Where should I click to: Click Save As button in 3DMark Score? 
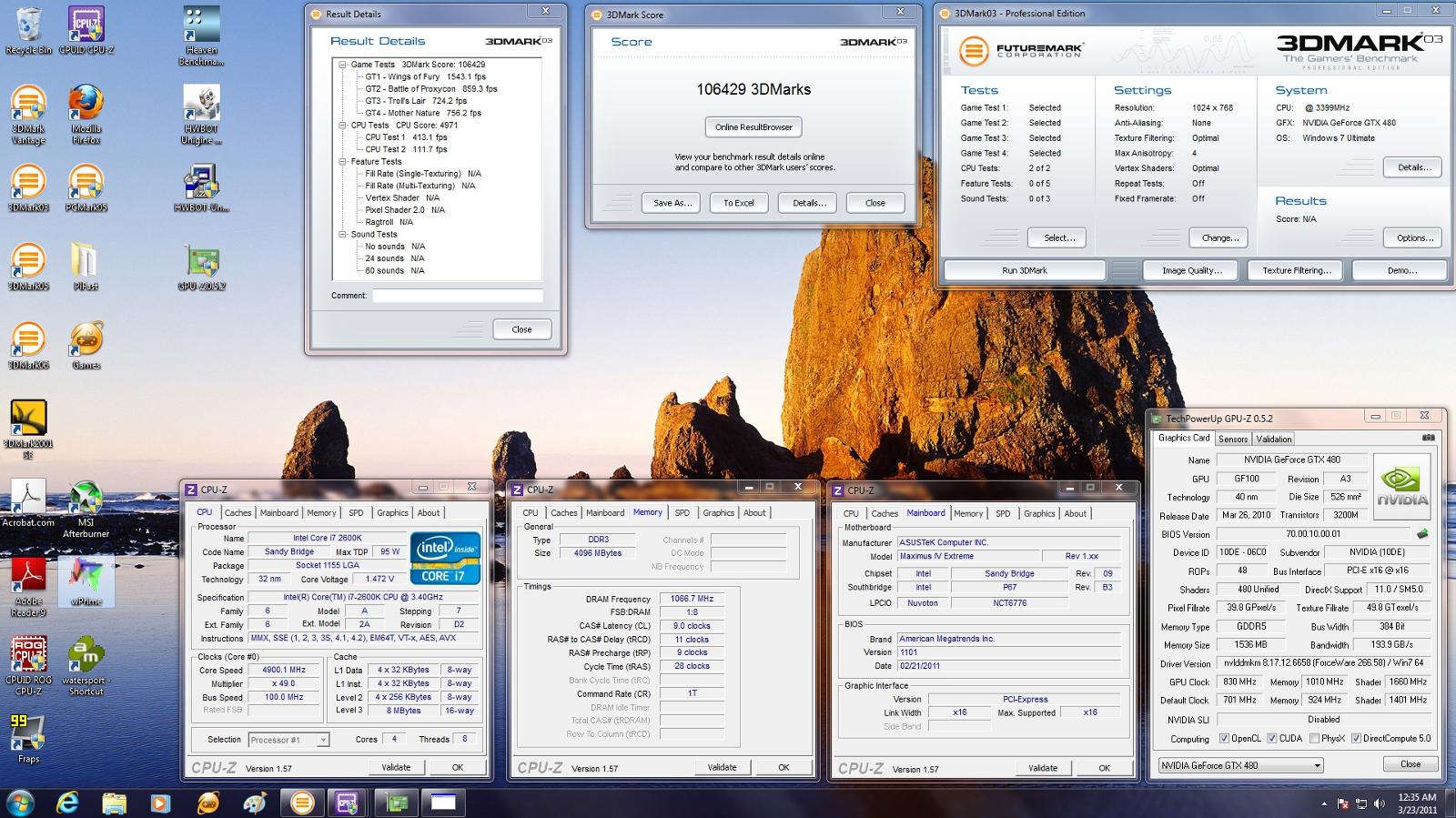tap(672, 203)
